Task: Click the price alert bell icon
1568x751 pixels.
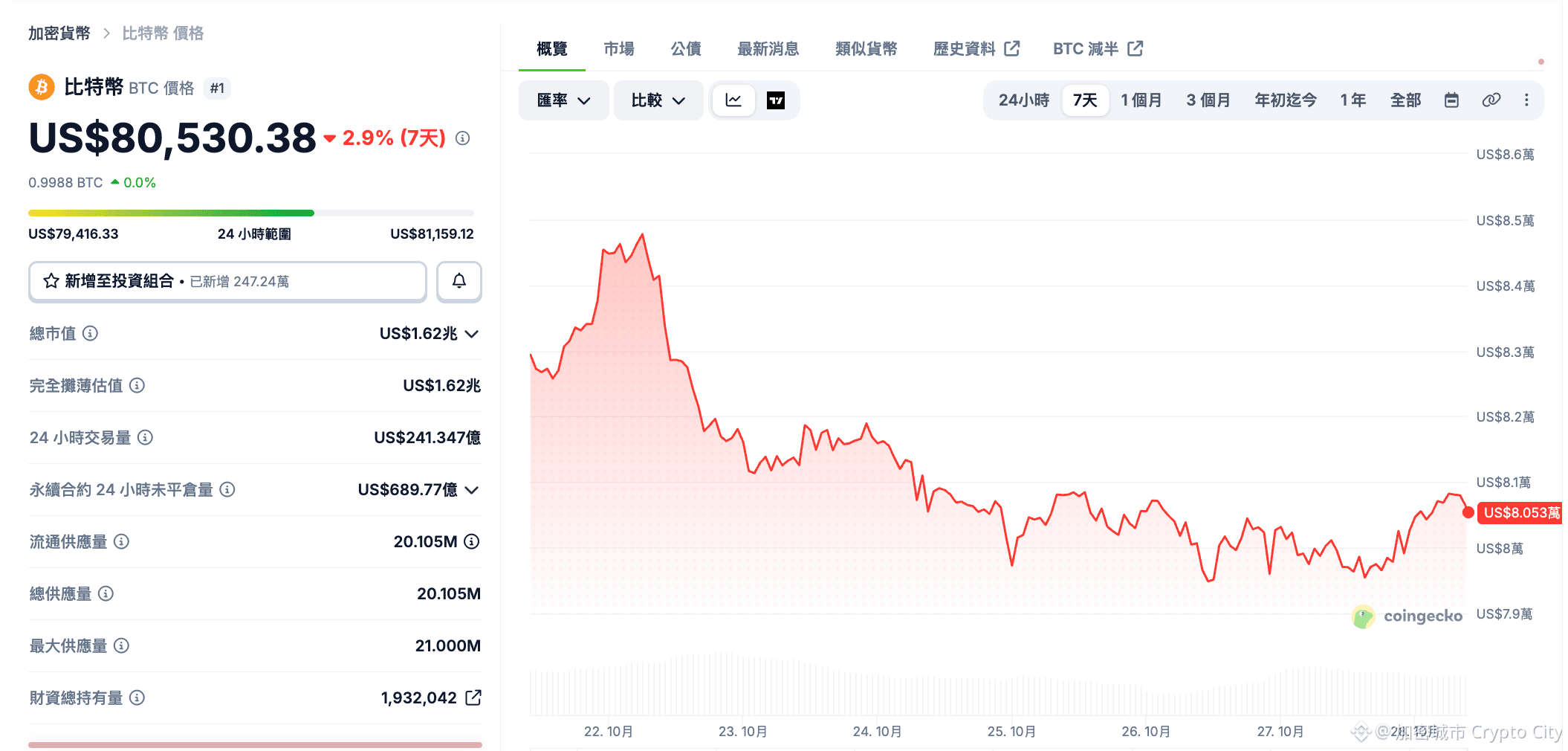Action: click(459, 281)
